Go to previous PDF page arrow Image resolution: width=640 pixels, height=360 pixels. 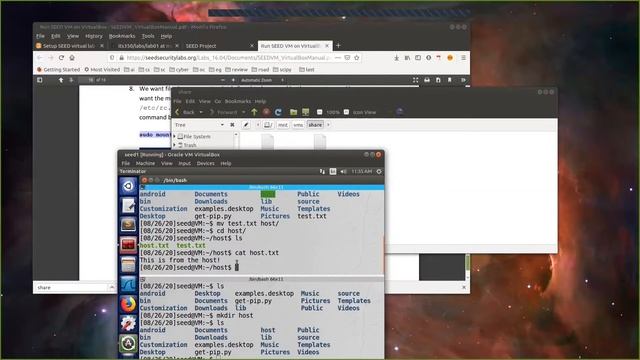pos(61,80)
